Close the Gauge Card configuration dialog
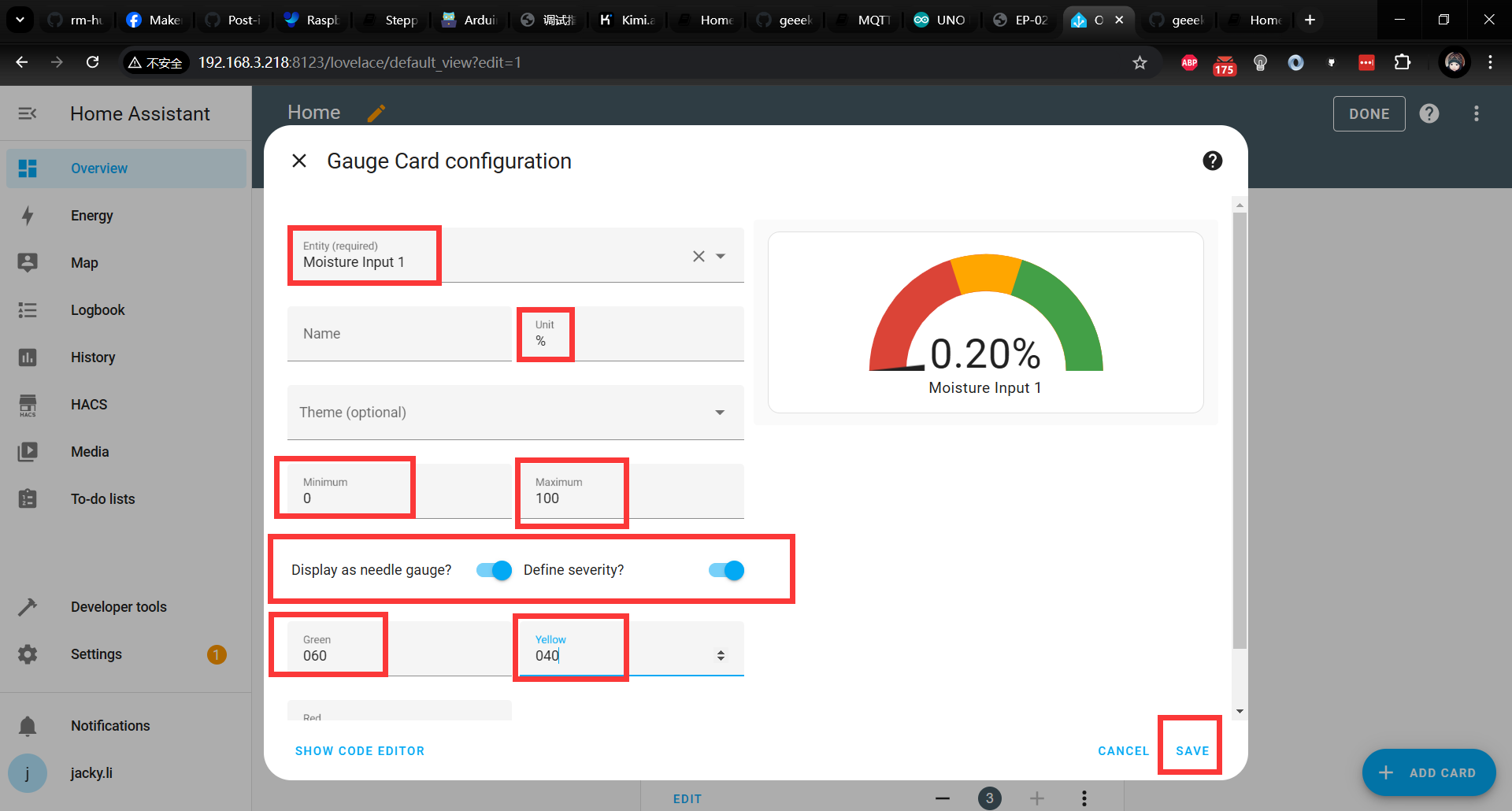The height and width of the screenshot is (811, 1512). [299, 161]
